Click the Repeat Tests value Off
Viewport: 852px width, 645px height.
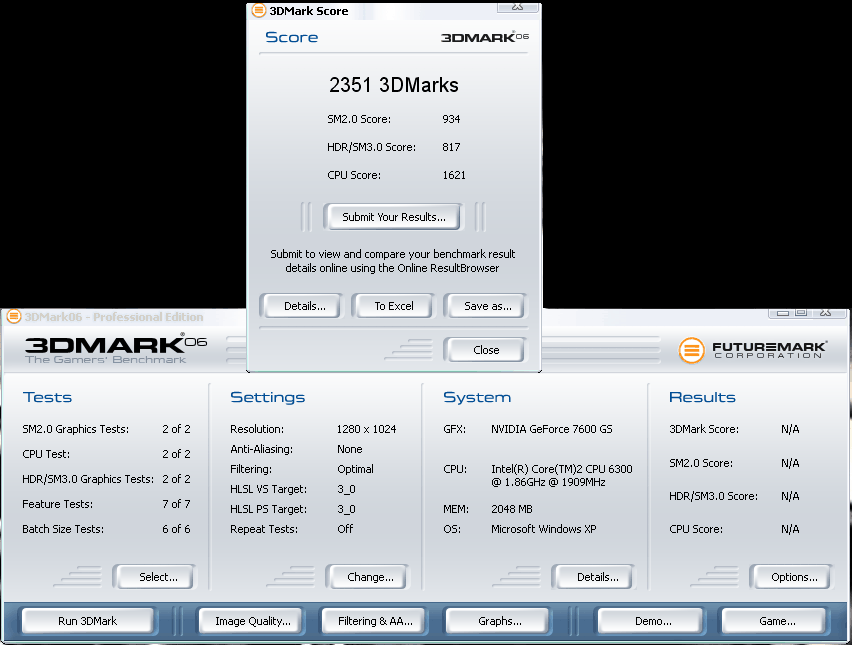pyautogui.click(x=345, y=529)
